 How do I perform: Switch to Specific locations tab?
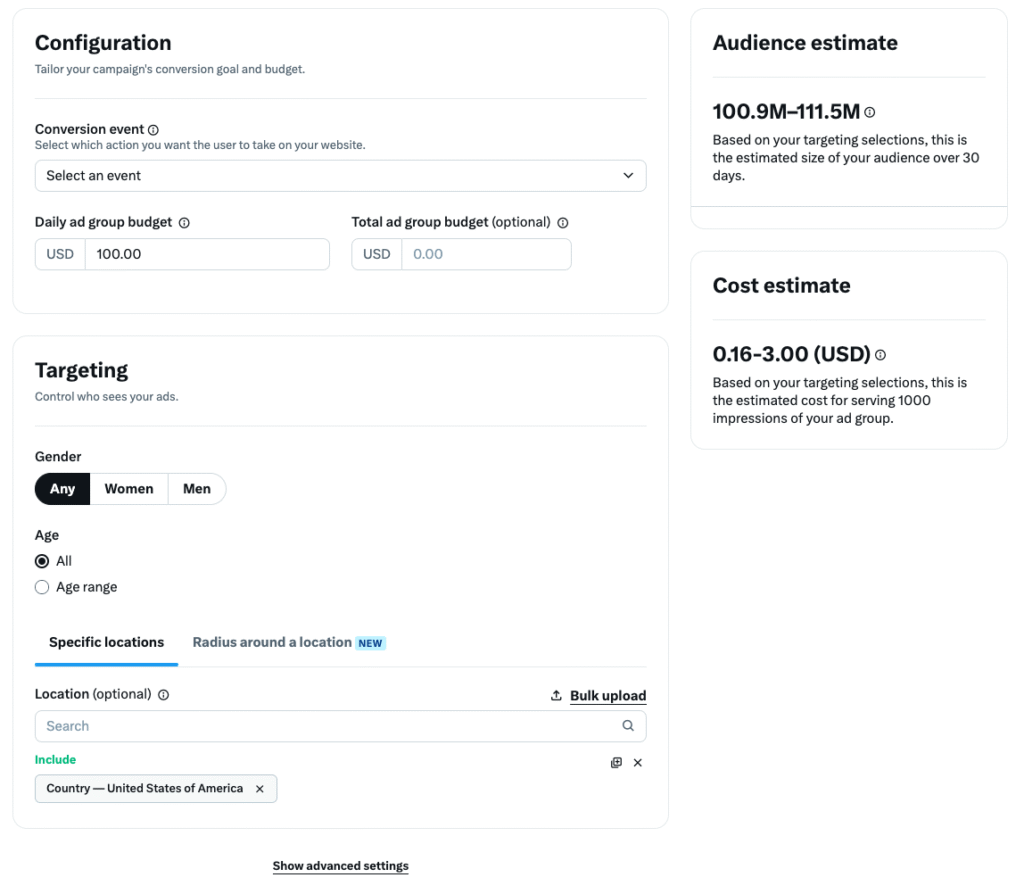106,643
